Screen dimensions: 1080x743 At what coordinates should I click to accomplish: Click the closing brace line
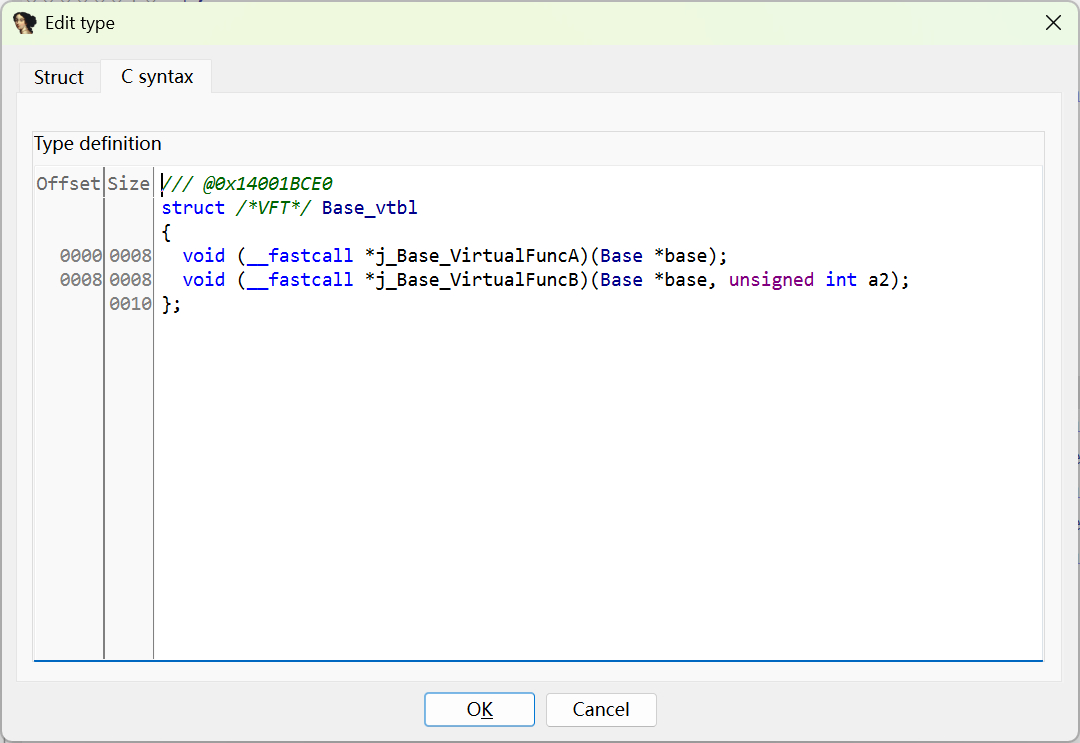tap(171, 304)
